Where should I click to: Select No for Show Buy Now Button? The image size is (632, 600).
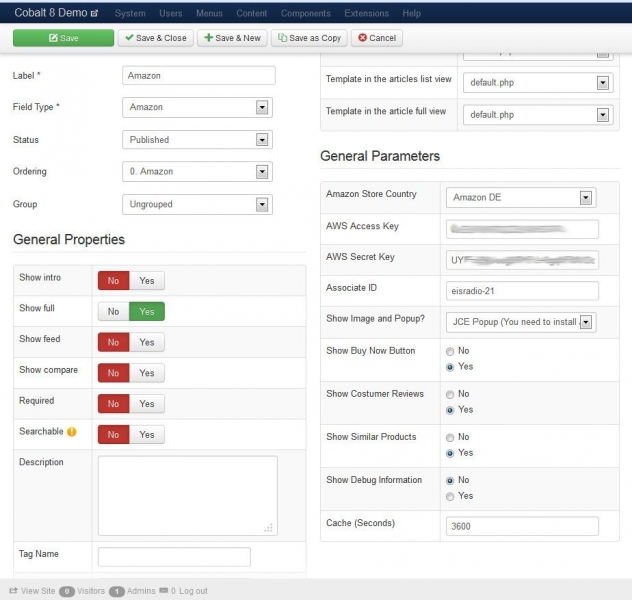click(x=450, y=351)
